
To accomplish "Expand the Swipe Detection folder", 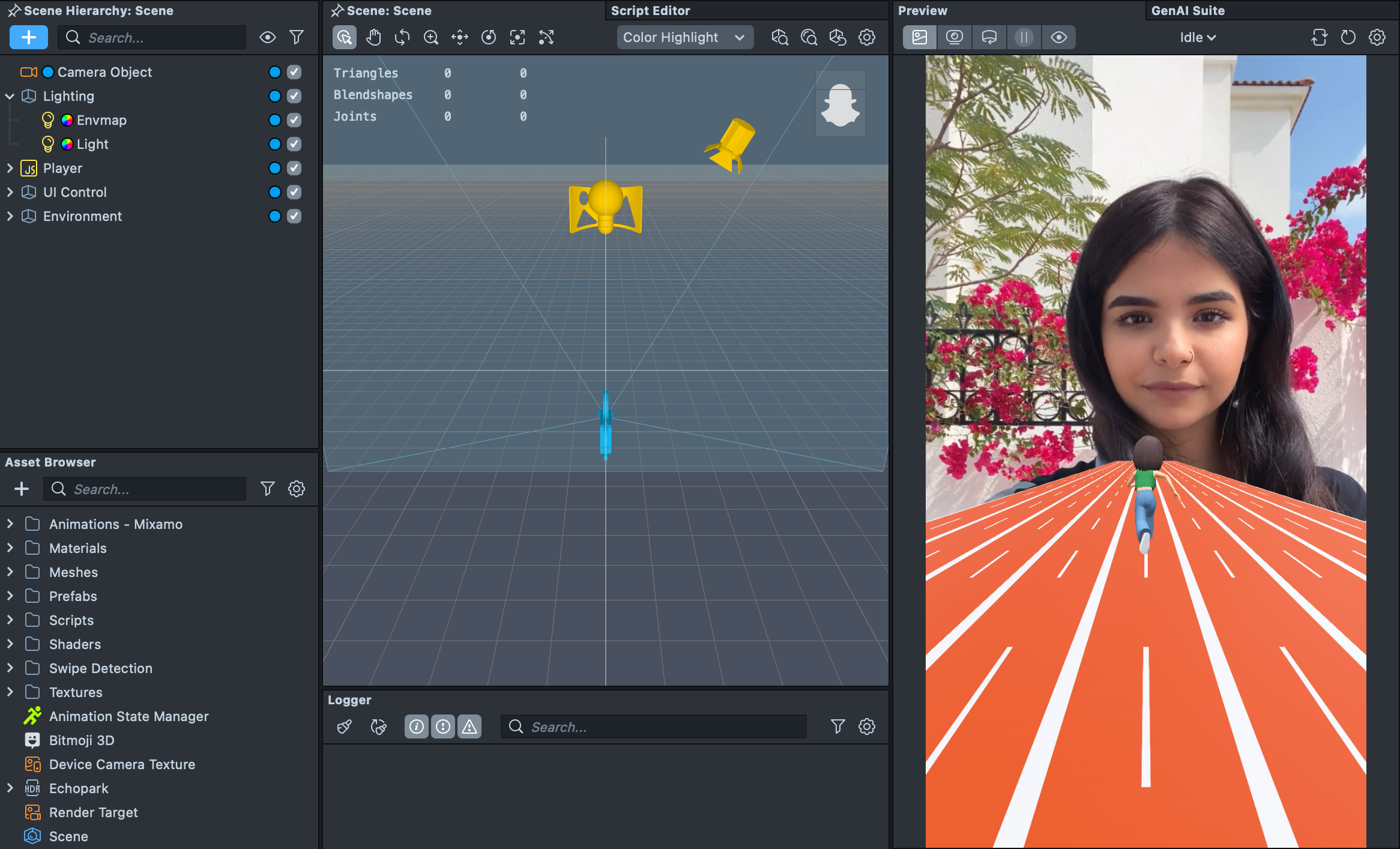I will pyautogui.click(x=10, y=668).
